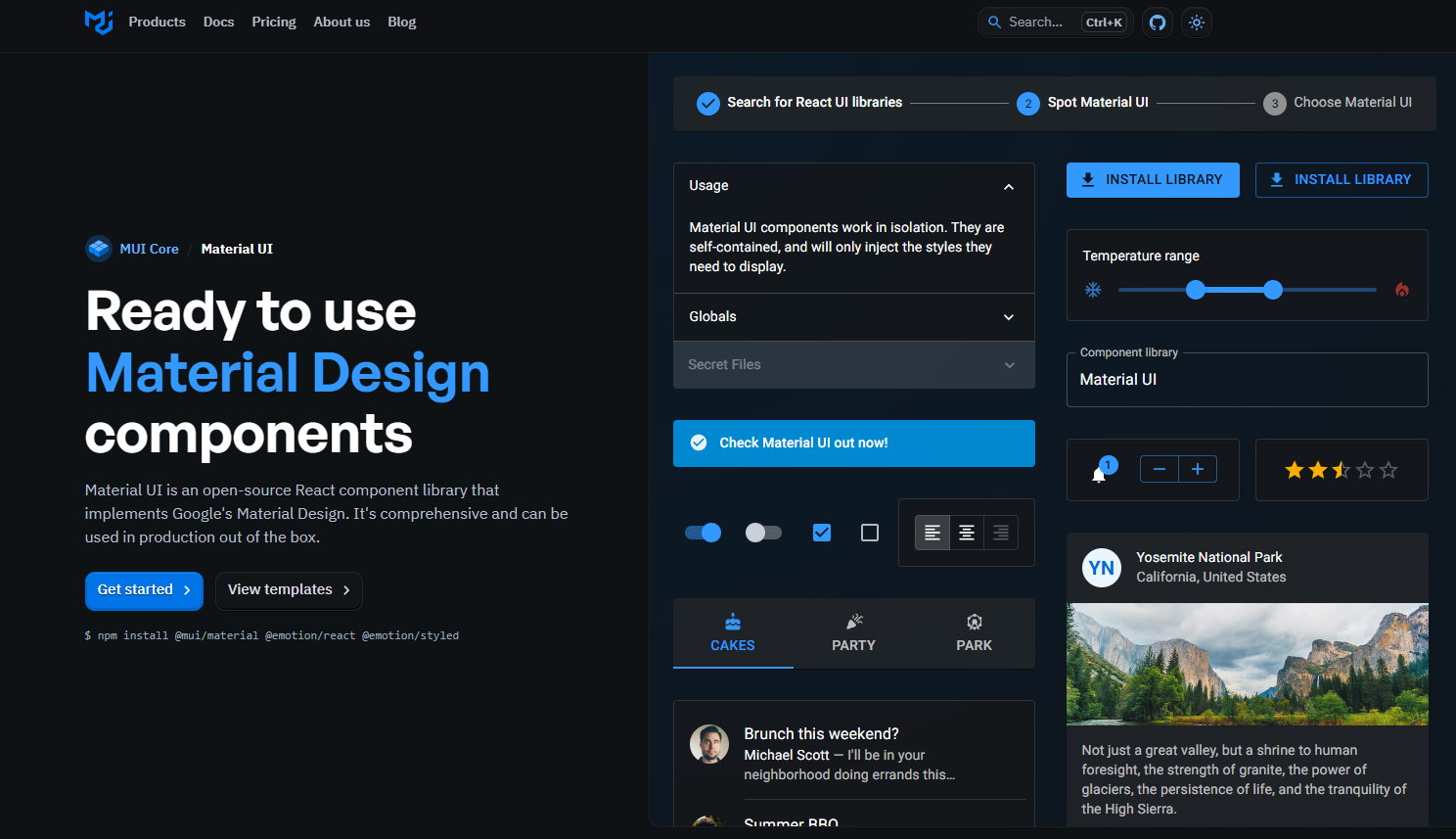This screenshot has width=1456, height=839.
Task: Select right text alignment
Action: pos(1001,533)
